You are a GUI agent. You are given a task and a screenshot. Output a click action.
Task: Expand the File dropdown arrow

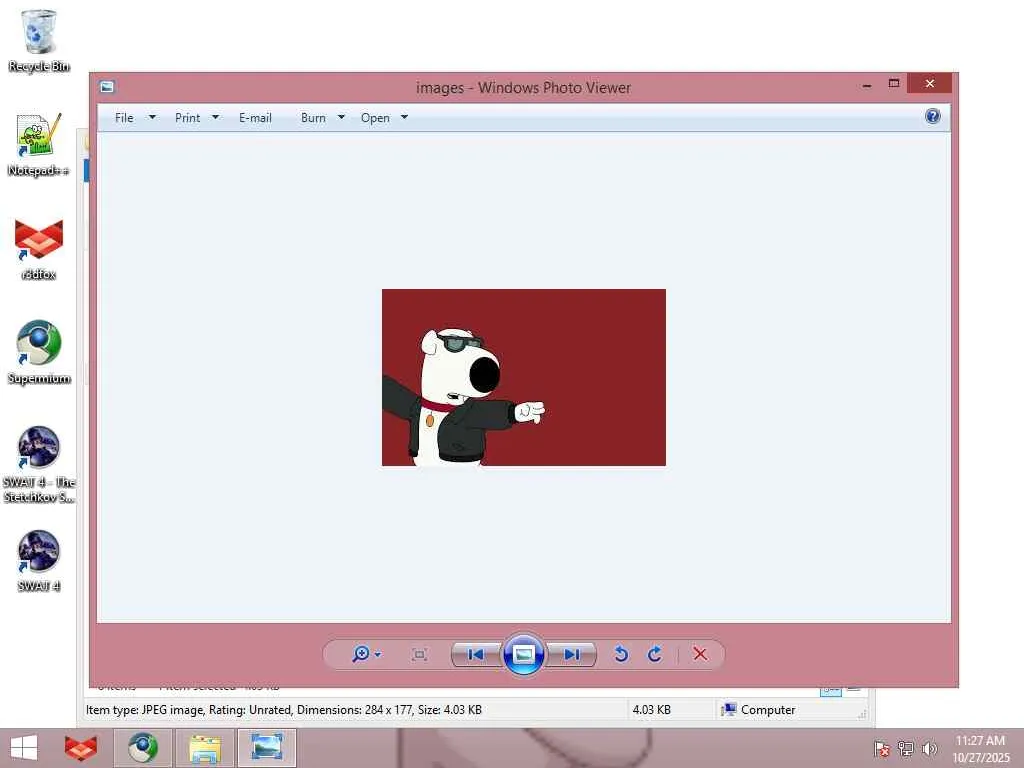tap(152, 118)
